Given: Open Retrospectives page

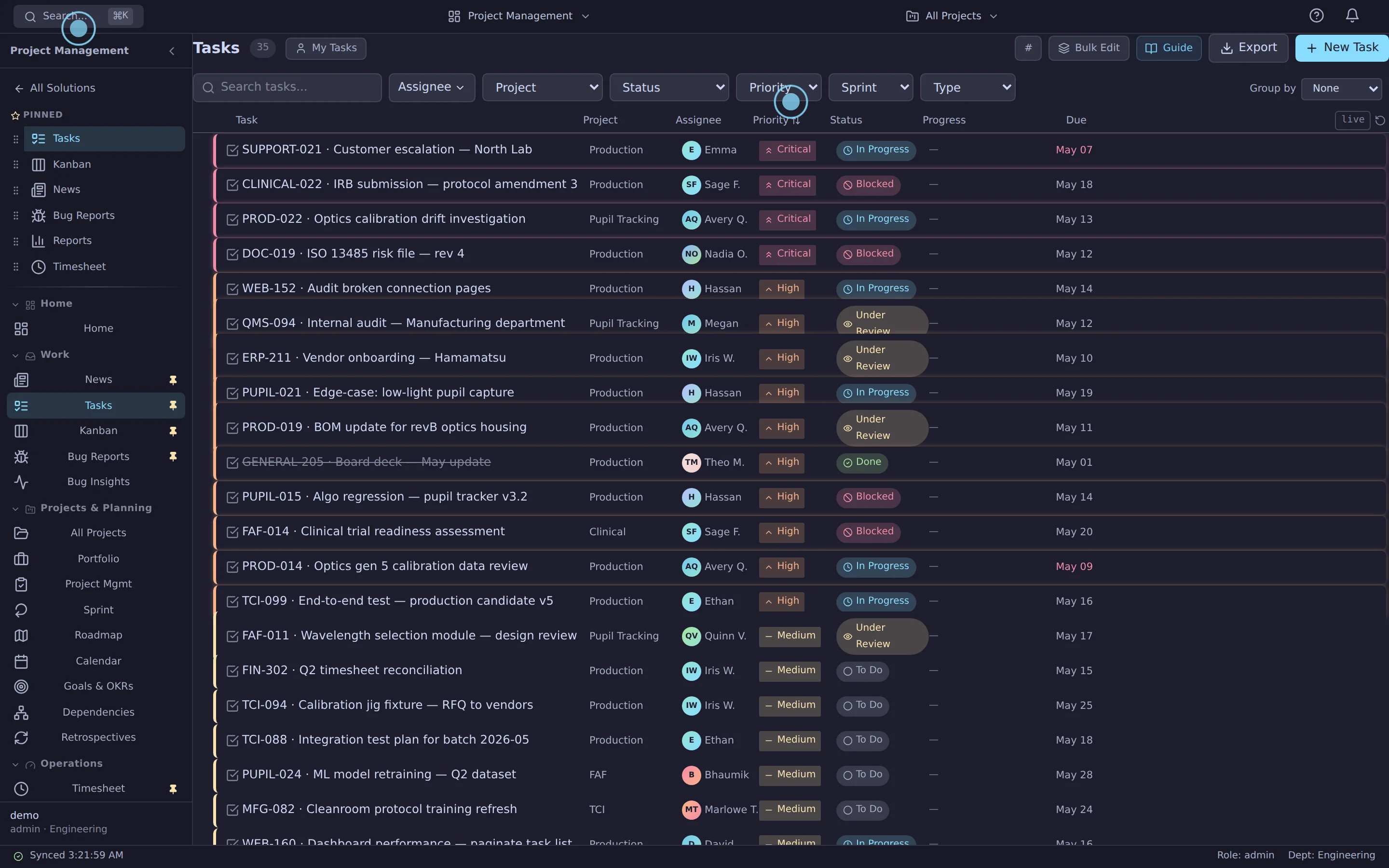Looking at the screenshot, I should click(x=96, y=738).
